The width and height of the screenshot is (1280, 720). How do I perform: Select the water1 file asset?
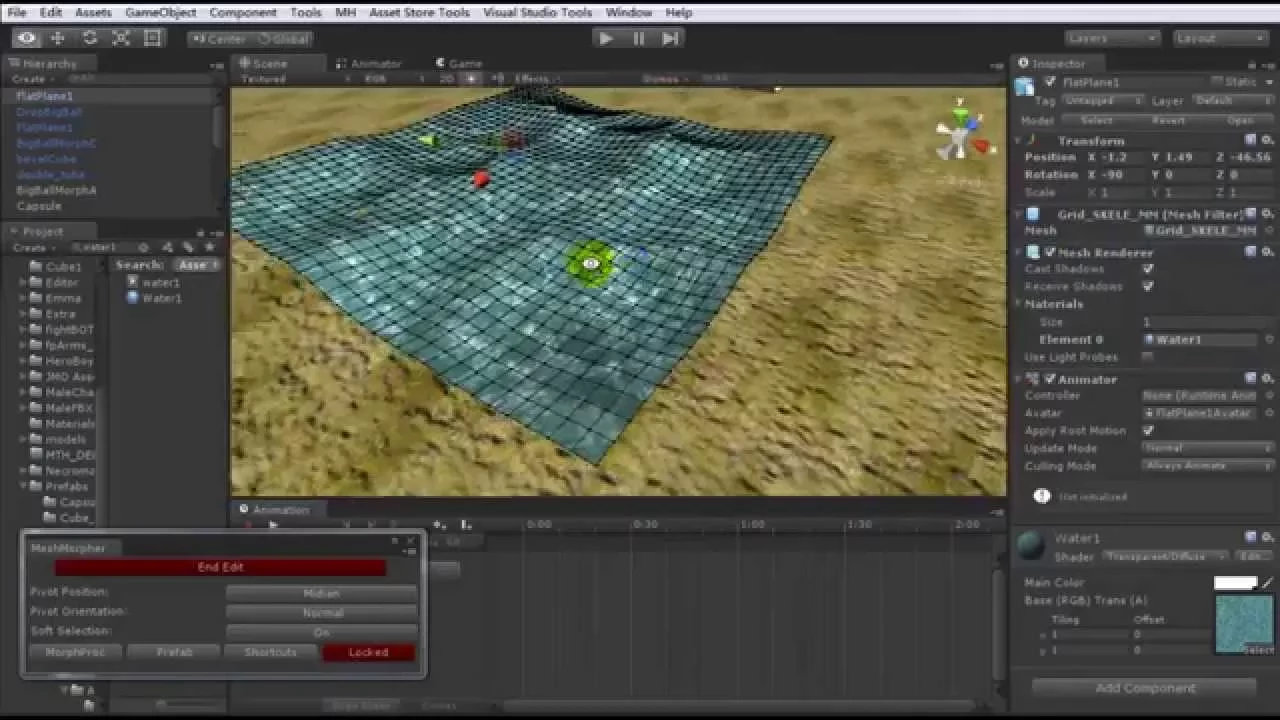153,282
